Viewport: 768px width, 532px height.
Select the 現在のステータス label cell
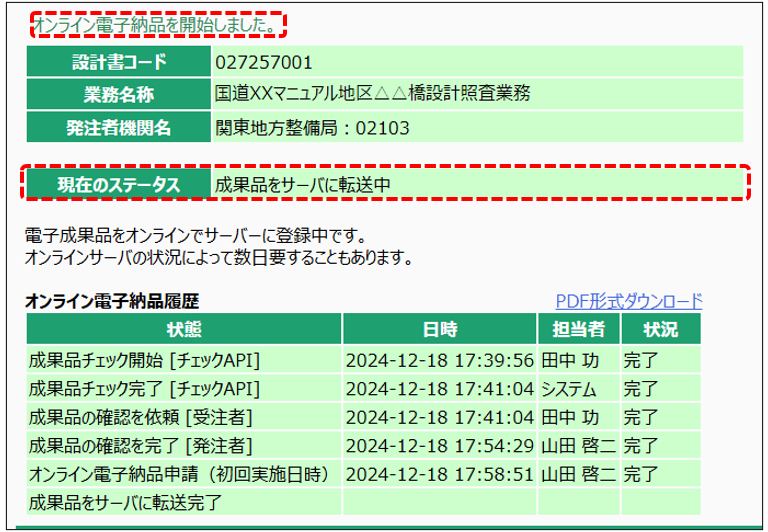pos(118,184)
